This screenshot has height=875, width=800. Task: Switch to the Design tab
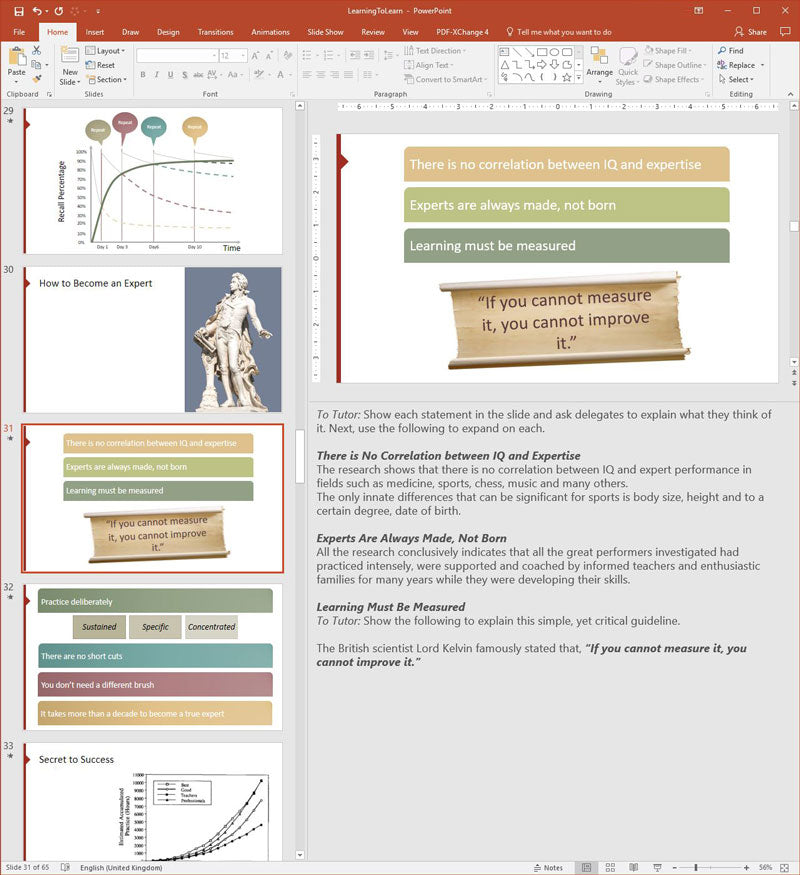tap(168, 32)
